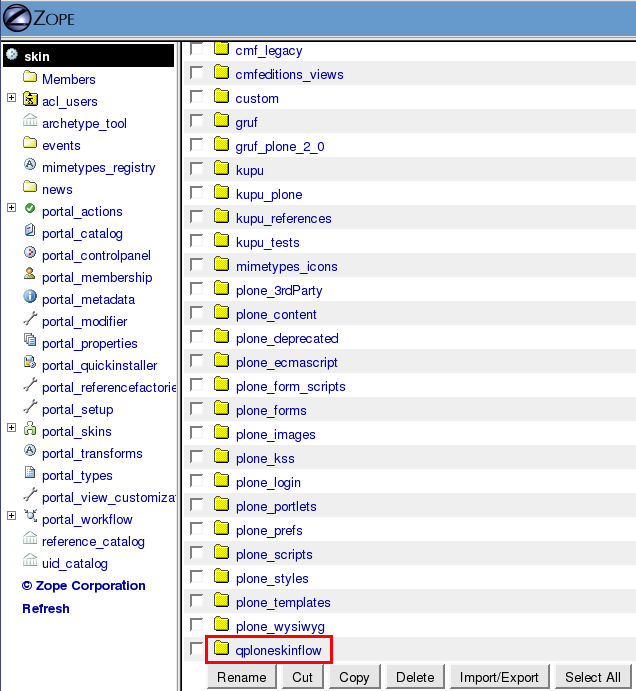Click the portal_properties icon
Screen dimensions: 636x691
[x=30, y=340]
